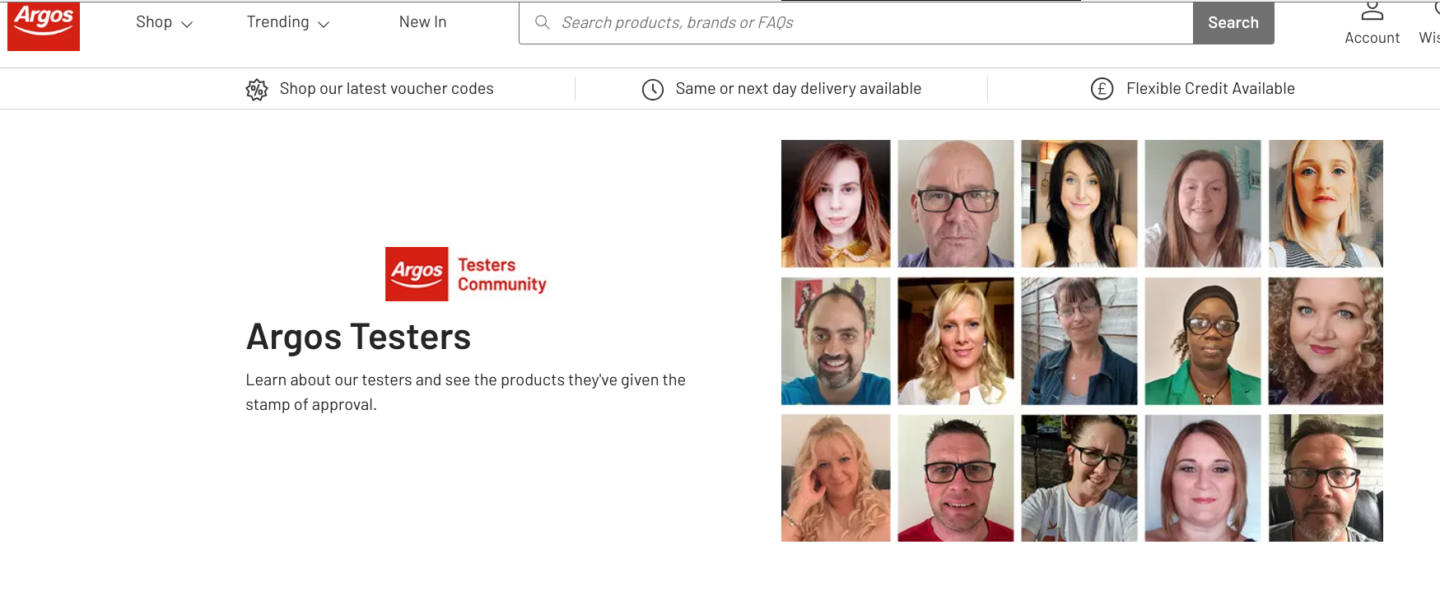1440x610 pixels.
Task: Click the grey Search button
Action: [x=1233, y=22]
